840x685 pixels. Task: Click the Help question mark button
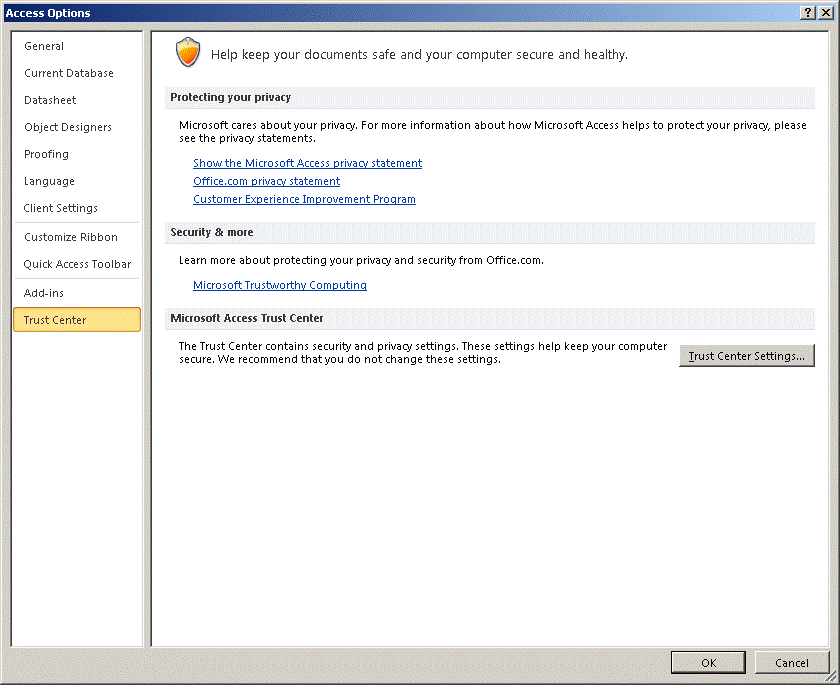coord(808,13)
